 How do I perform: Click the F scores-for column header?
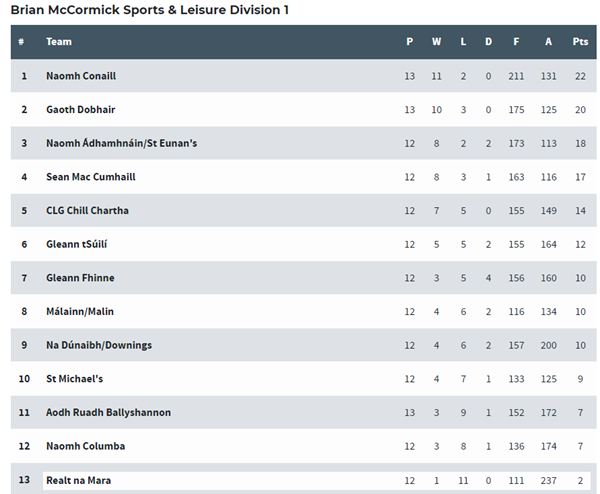pyautogui.click(x=516, y=42)
